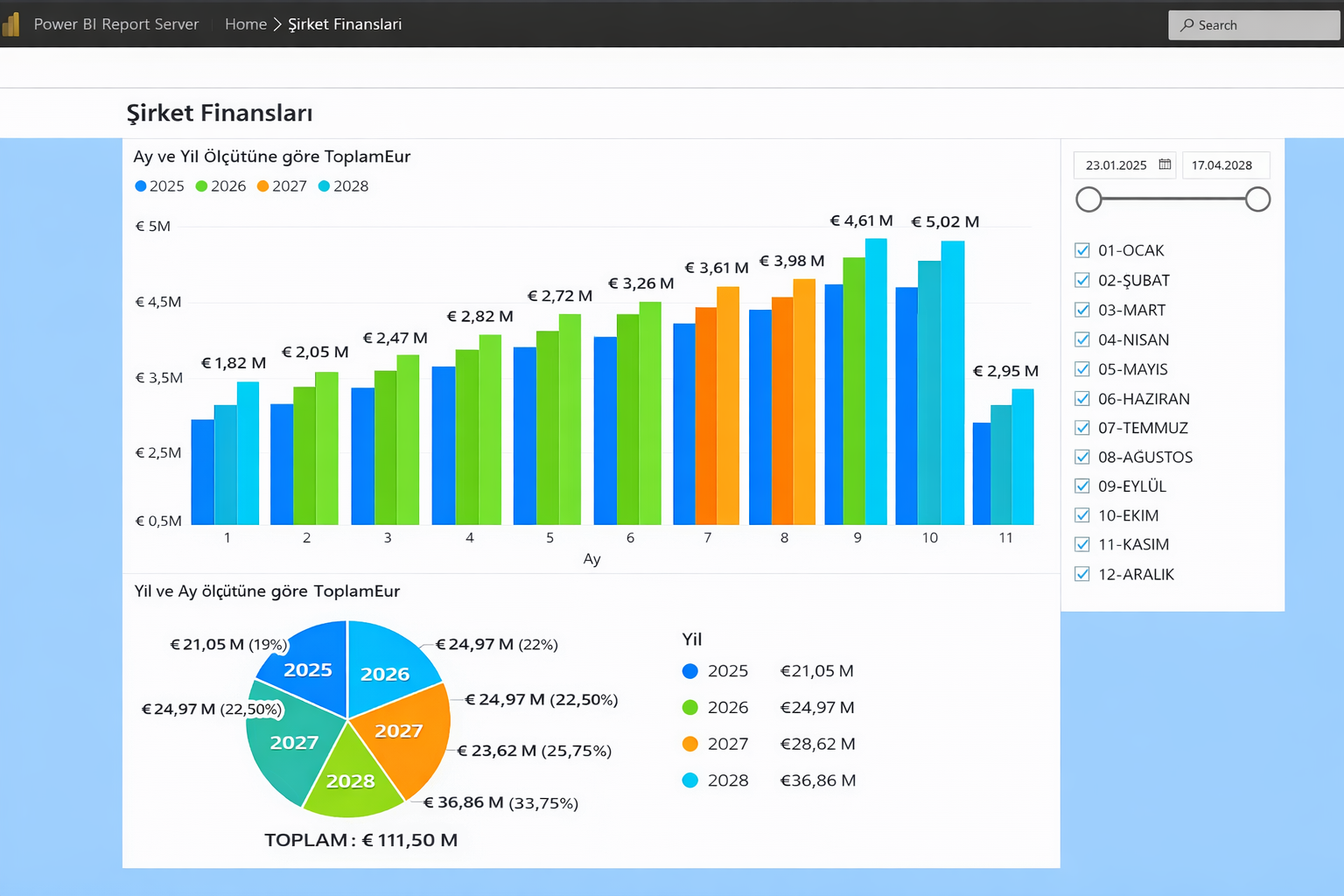Image resolution: width=1344 pixels, height=896 pixels.
Task: Click the '€ 3,98 M' bar data label
Action: 792,262
